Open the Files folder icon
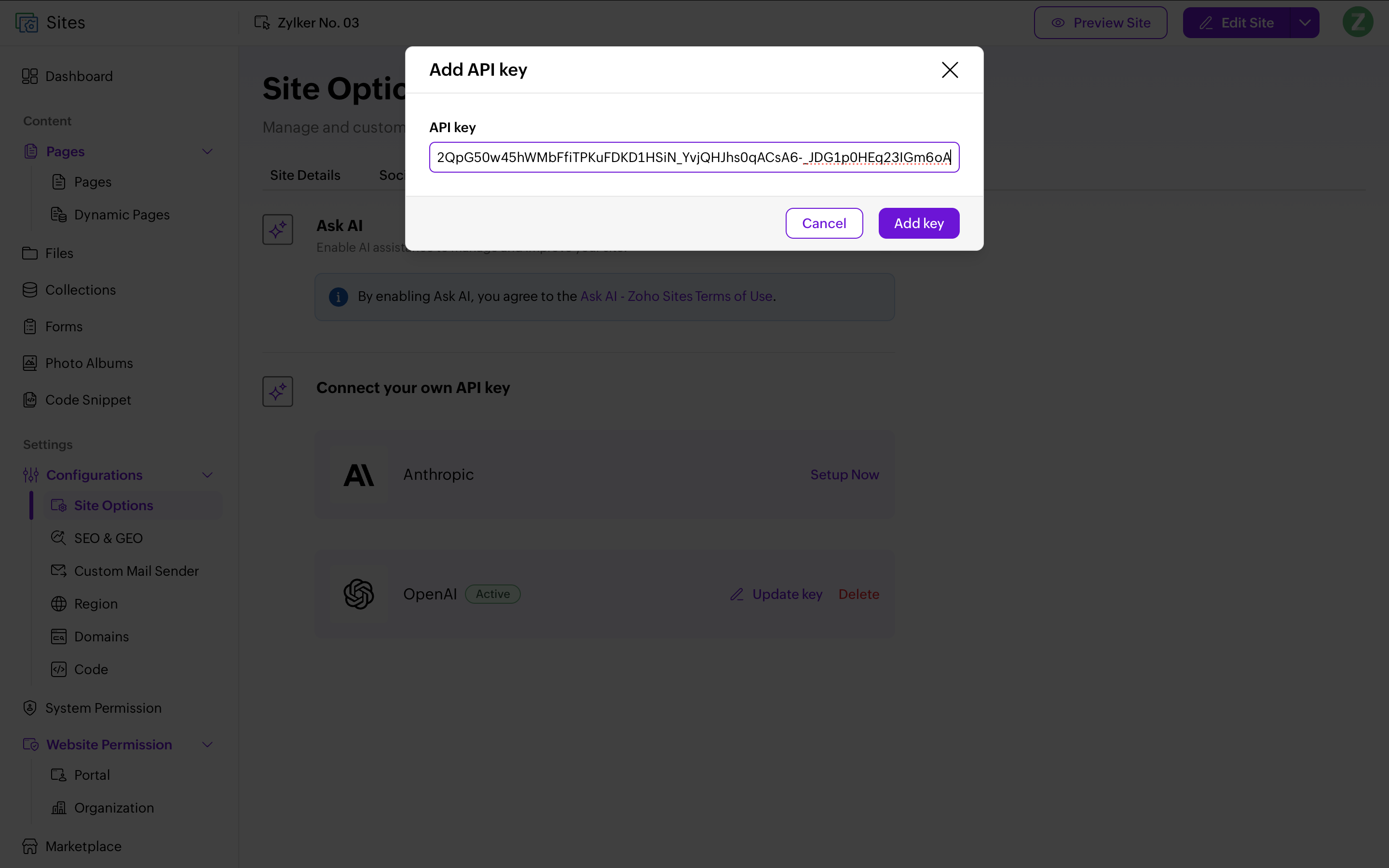The height and width of the screenshot is (868, 1389). click(x=30, y=253)
